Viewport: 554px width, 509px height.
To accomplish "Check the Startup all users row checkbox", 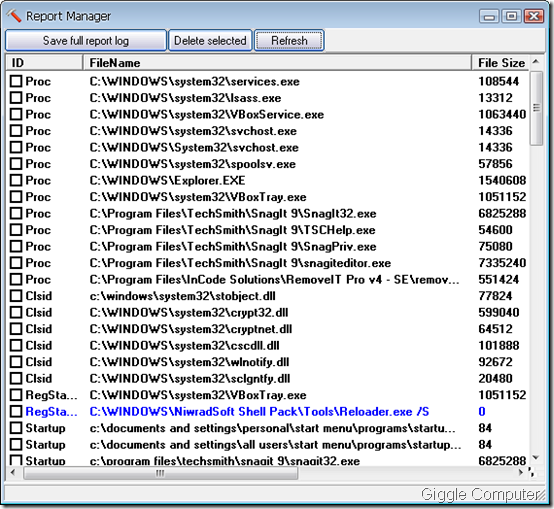I will pyautogui.click(x=16, y=444).
